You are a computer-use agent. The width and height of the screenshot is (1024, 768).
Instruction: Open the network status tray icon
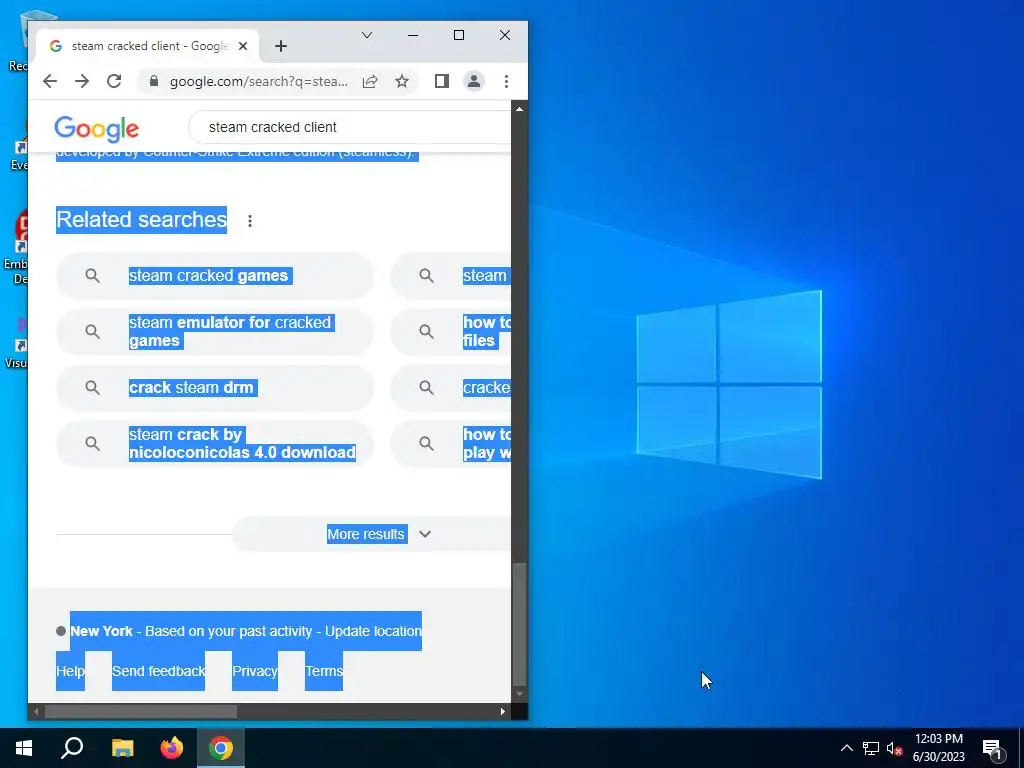(x=871, y=748)
